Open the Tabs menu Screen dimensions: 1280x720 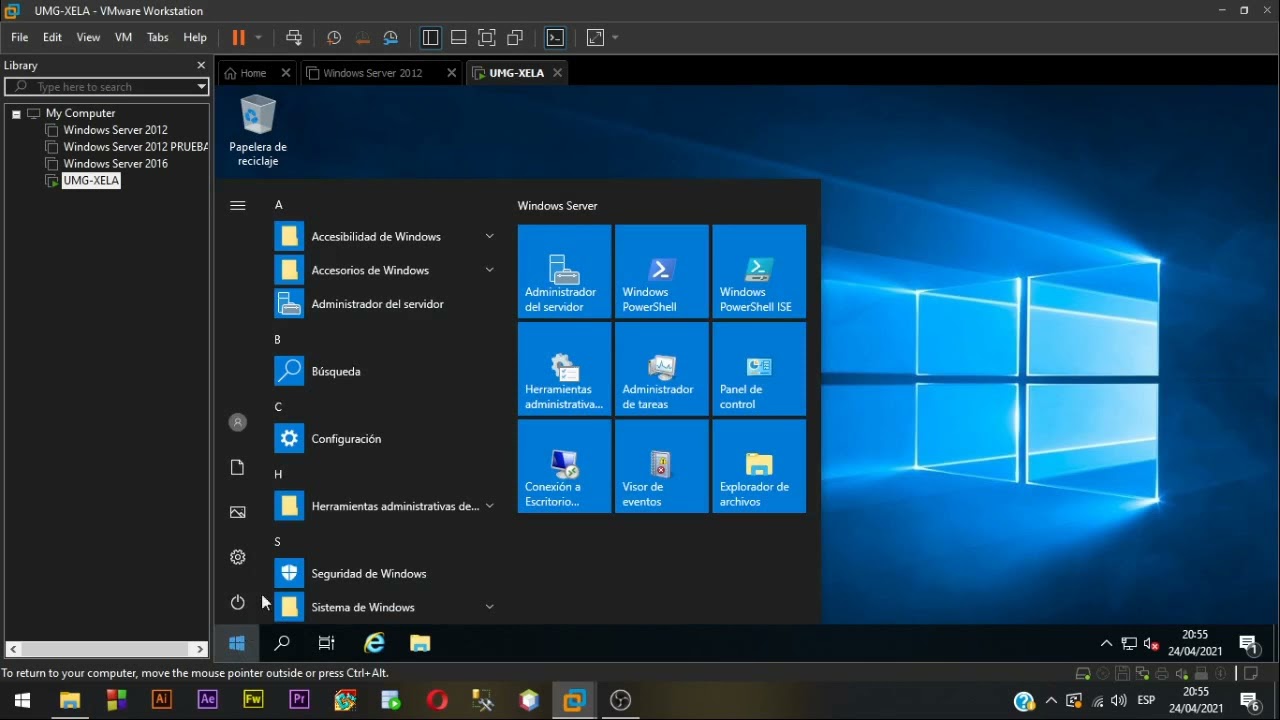click(158, 37)
